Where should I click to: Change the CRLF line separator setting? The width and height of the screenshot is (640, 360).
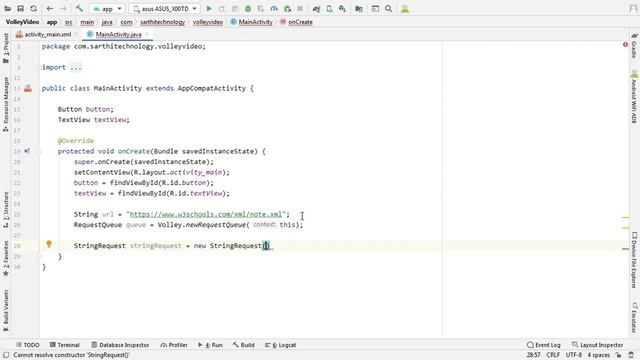tap(553, 355)
